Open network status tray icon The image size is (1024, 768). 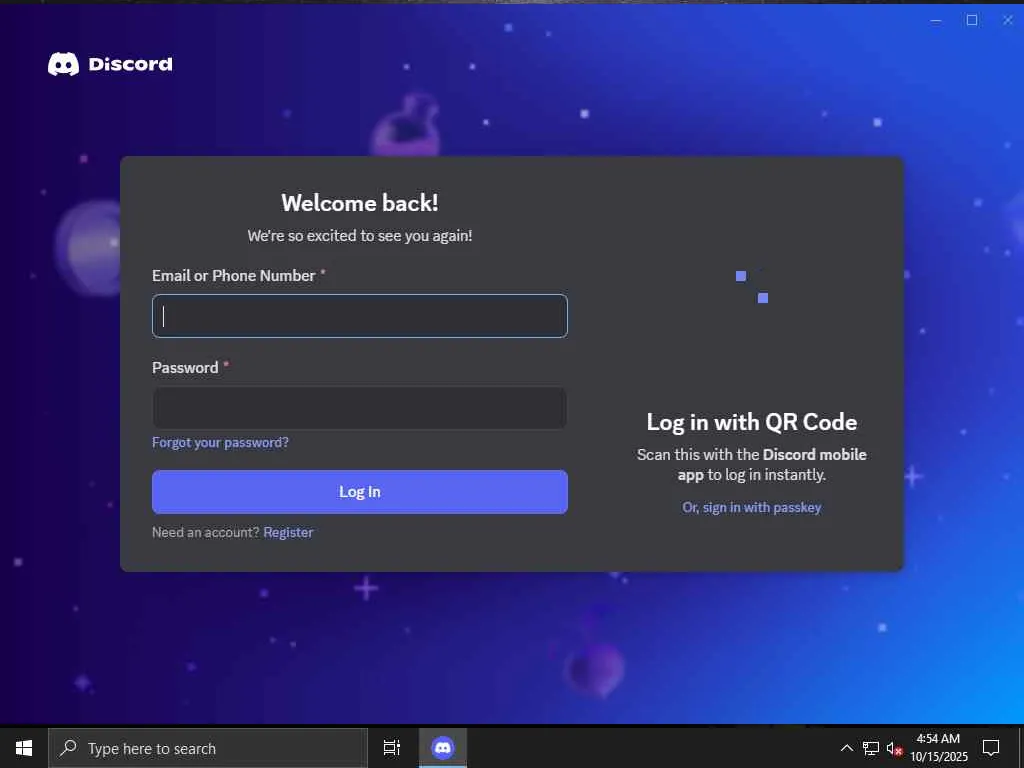click(871, 748)
